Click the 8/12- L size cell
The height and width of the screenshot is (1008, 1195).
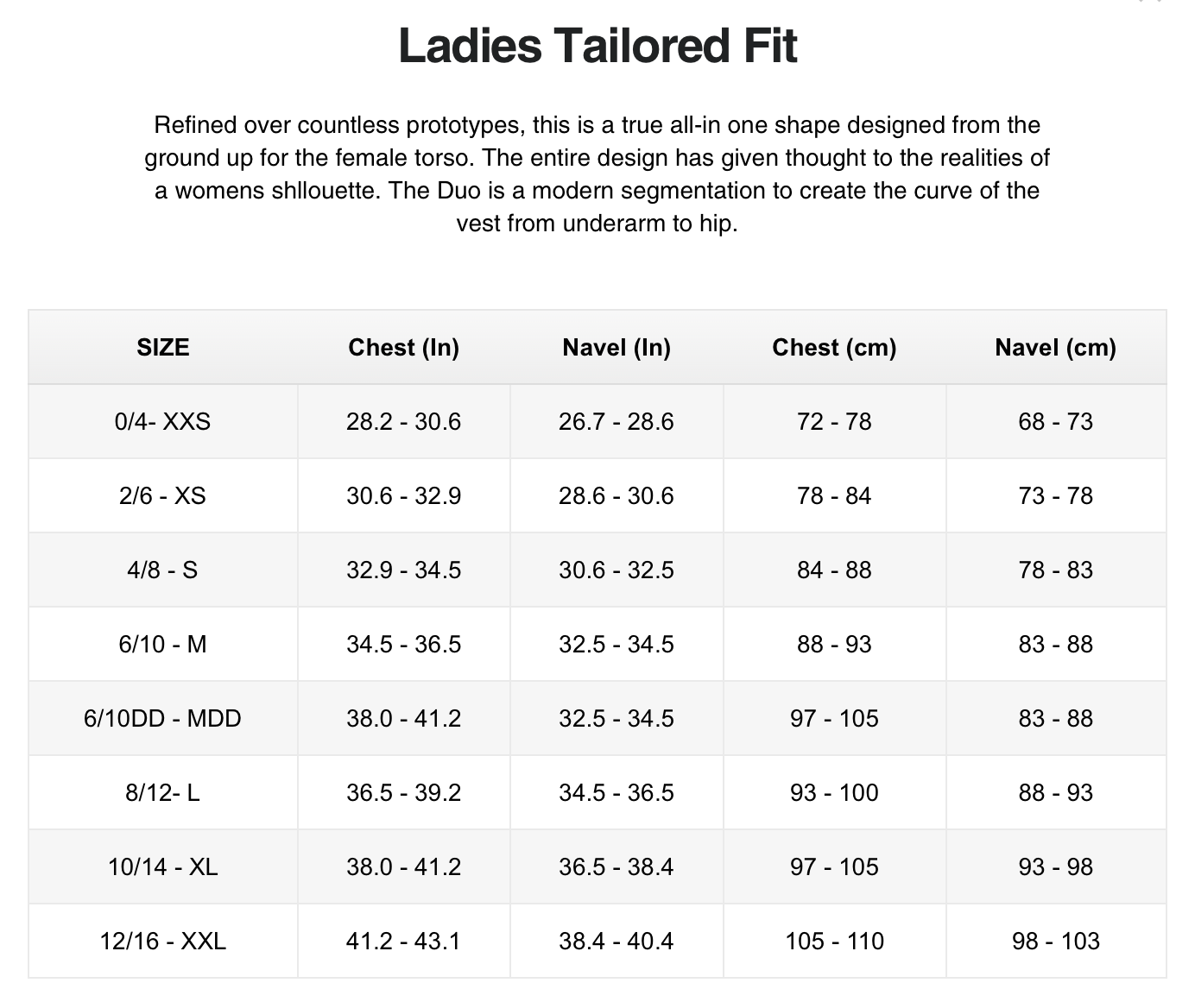tap(162, 792)
